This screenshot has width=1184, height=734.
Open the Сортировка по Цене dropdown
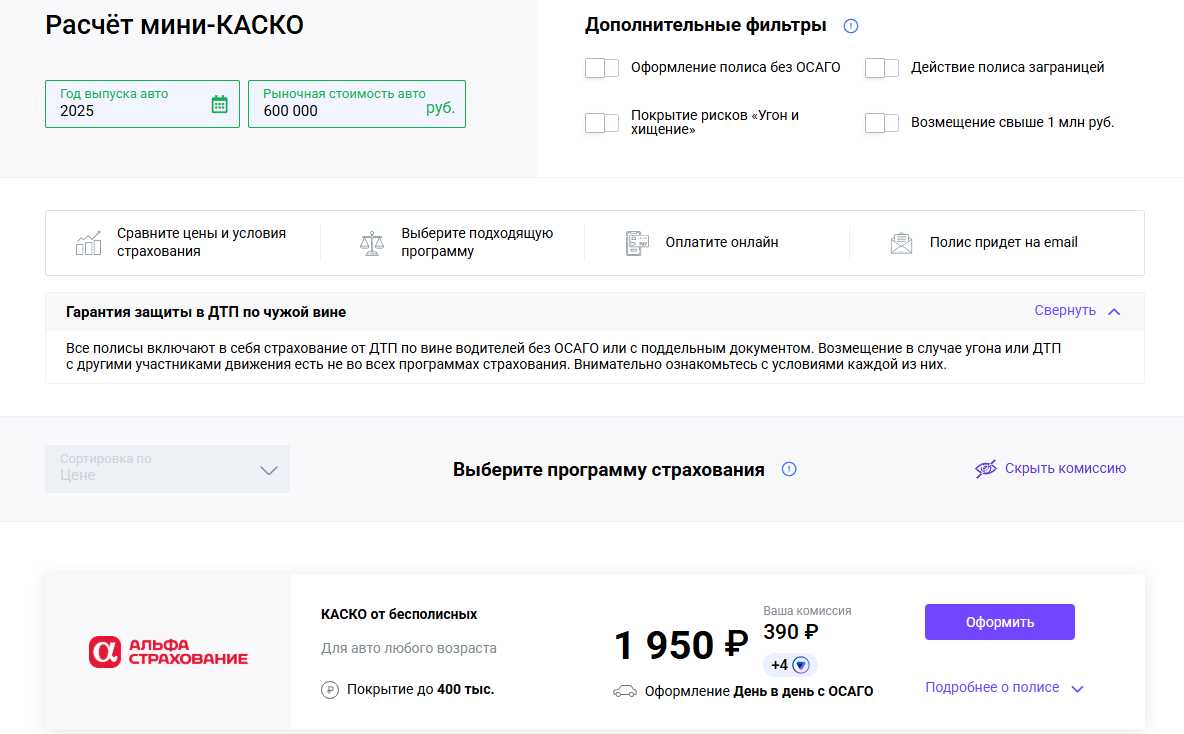167,469
